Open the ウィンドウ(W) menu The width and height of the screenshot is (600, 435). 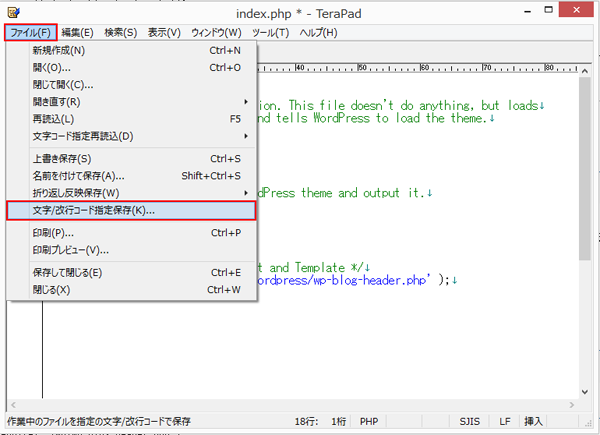tap(217, 33)
